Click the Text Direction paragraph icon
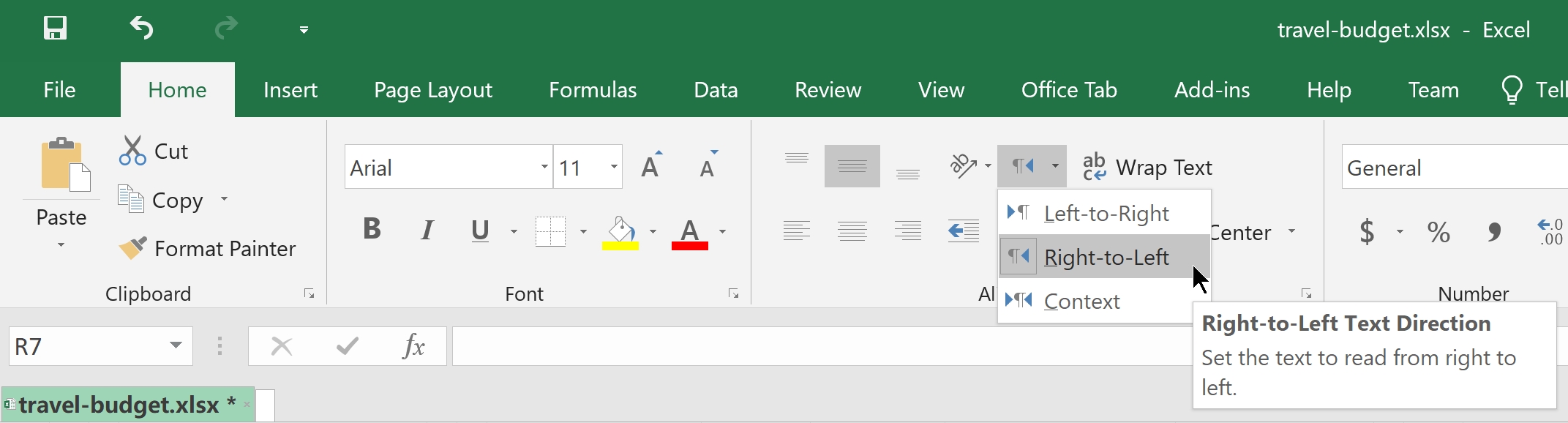The height and width of the screenshot is (423, 1568). pyautogui.click(x=1022, y=166)
